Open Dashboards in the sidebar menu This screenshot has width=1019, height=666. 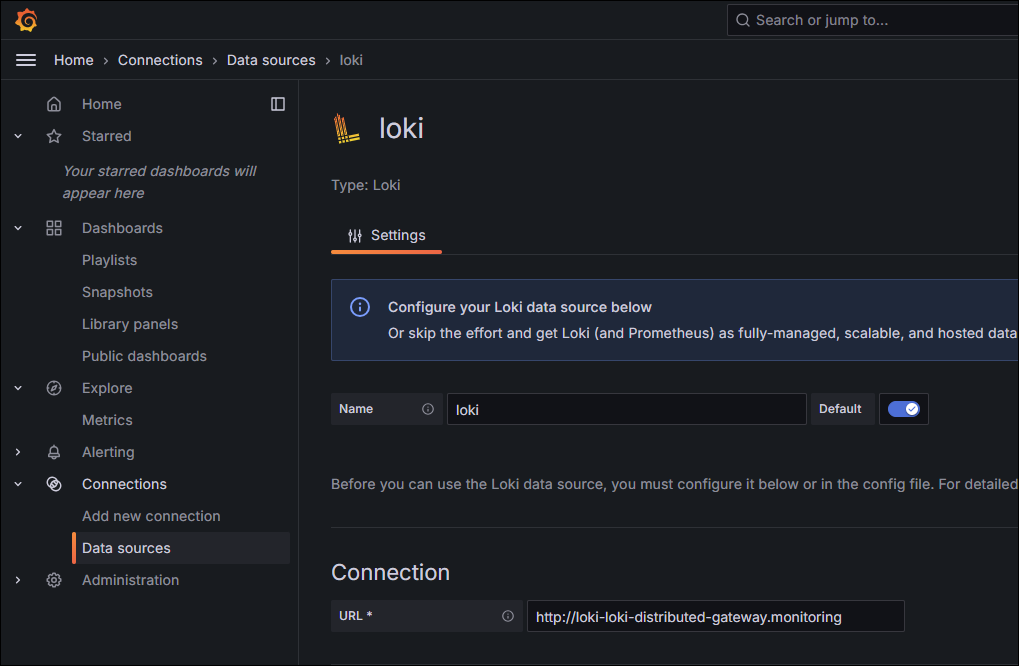coord(122,228)
